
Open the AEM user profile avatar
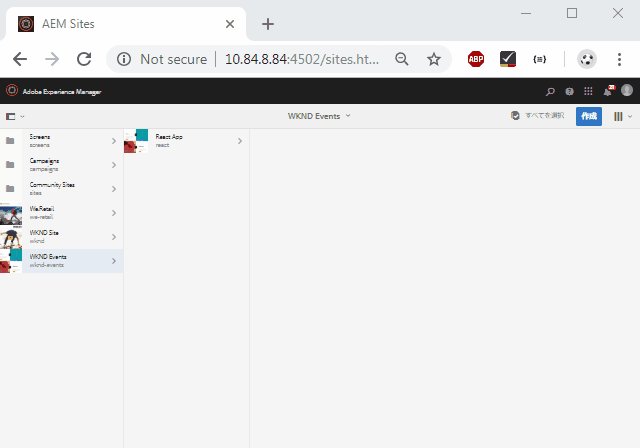(627, 90)
